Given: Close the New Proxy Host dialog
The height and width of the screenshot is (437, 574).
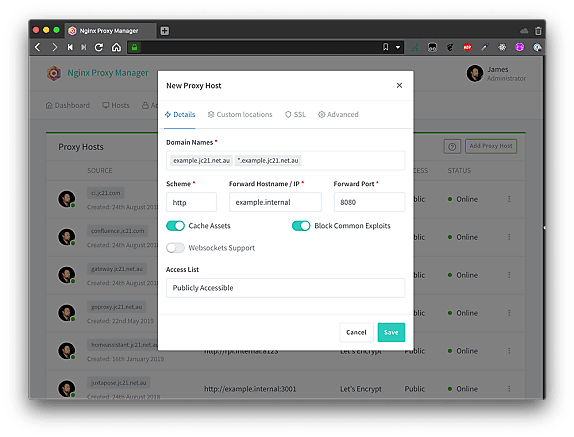Looking at the screenshot, I should [x=399, y=85].
